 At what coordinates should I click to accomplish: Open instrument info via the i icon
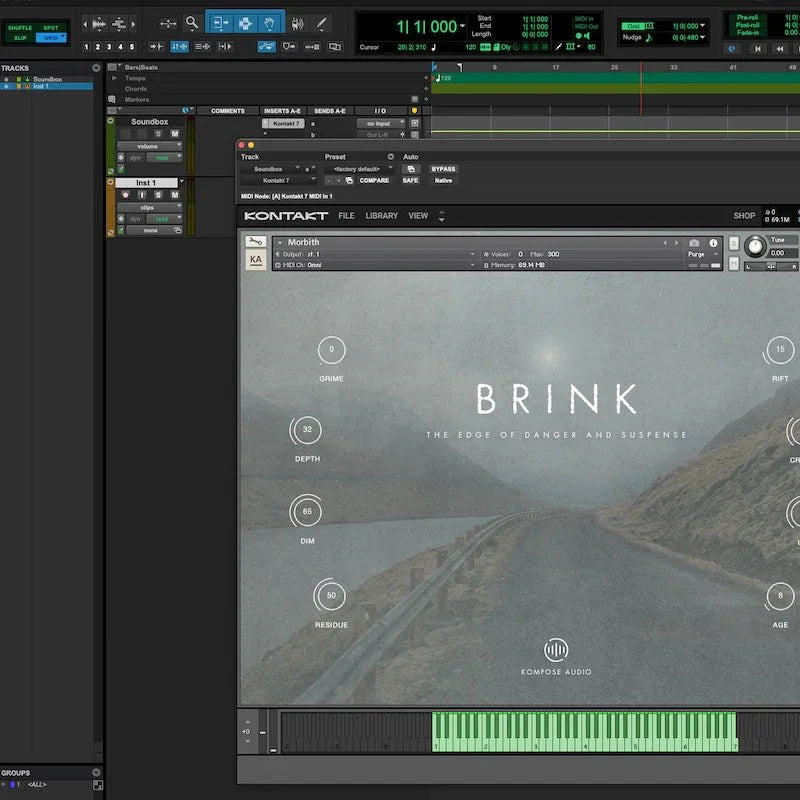click(712, 241)
